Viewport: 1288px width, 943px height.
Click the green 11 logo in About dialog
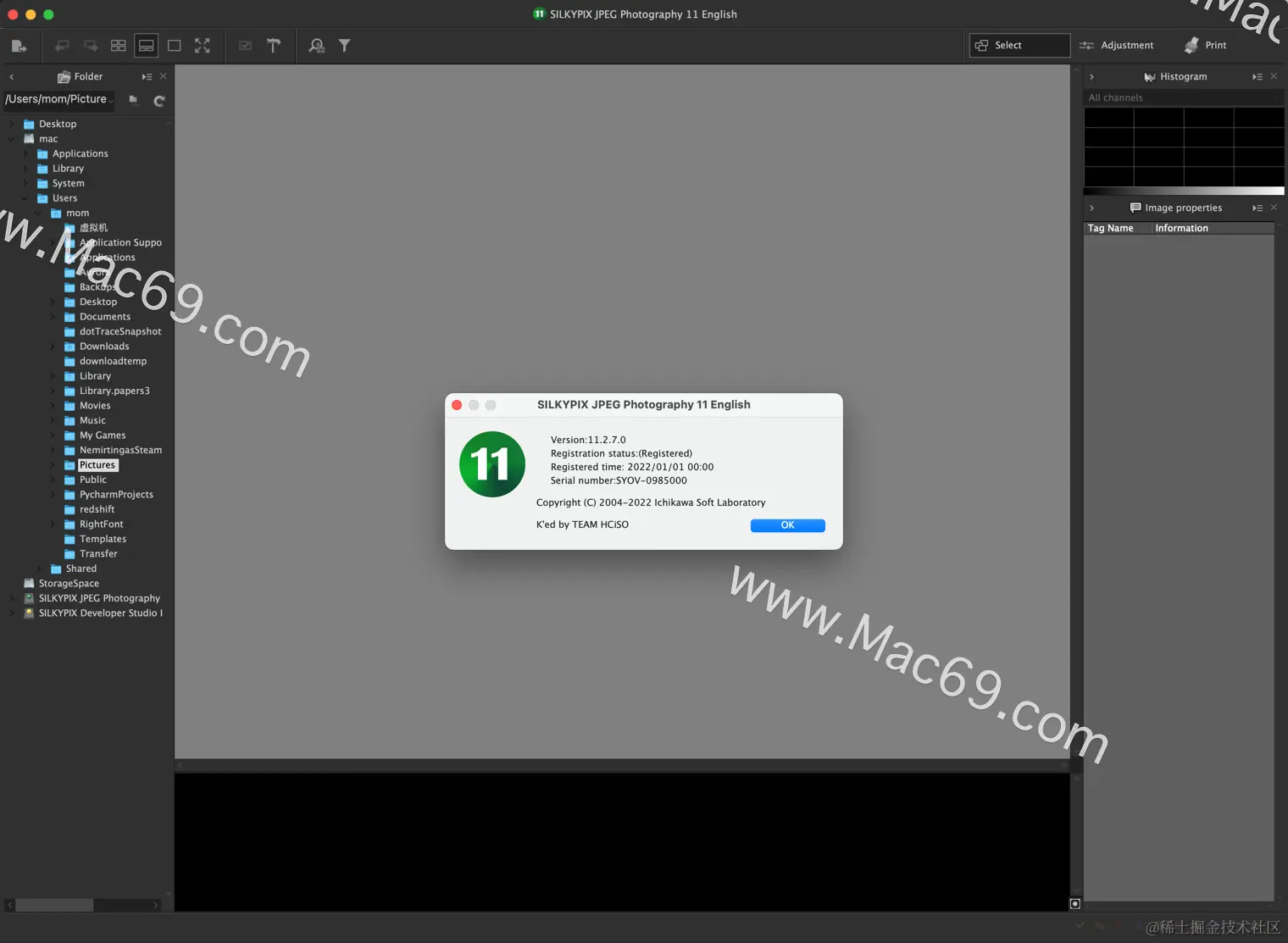[492, 464]
